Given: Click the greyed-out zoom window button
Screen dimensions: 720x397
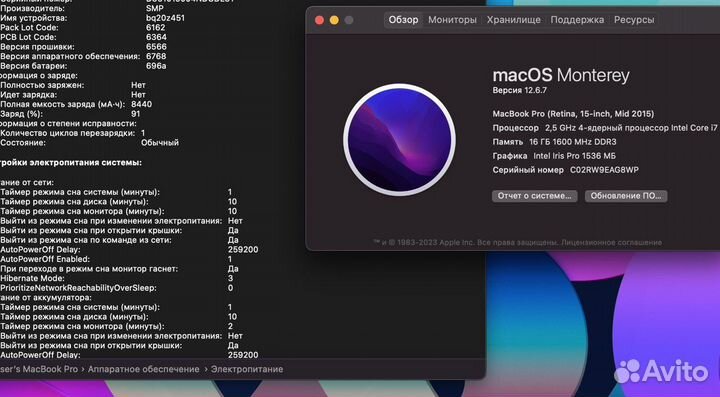Looking at the screenshot, I should pyautogui.click(x=349, y=20).
